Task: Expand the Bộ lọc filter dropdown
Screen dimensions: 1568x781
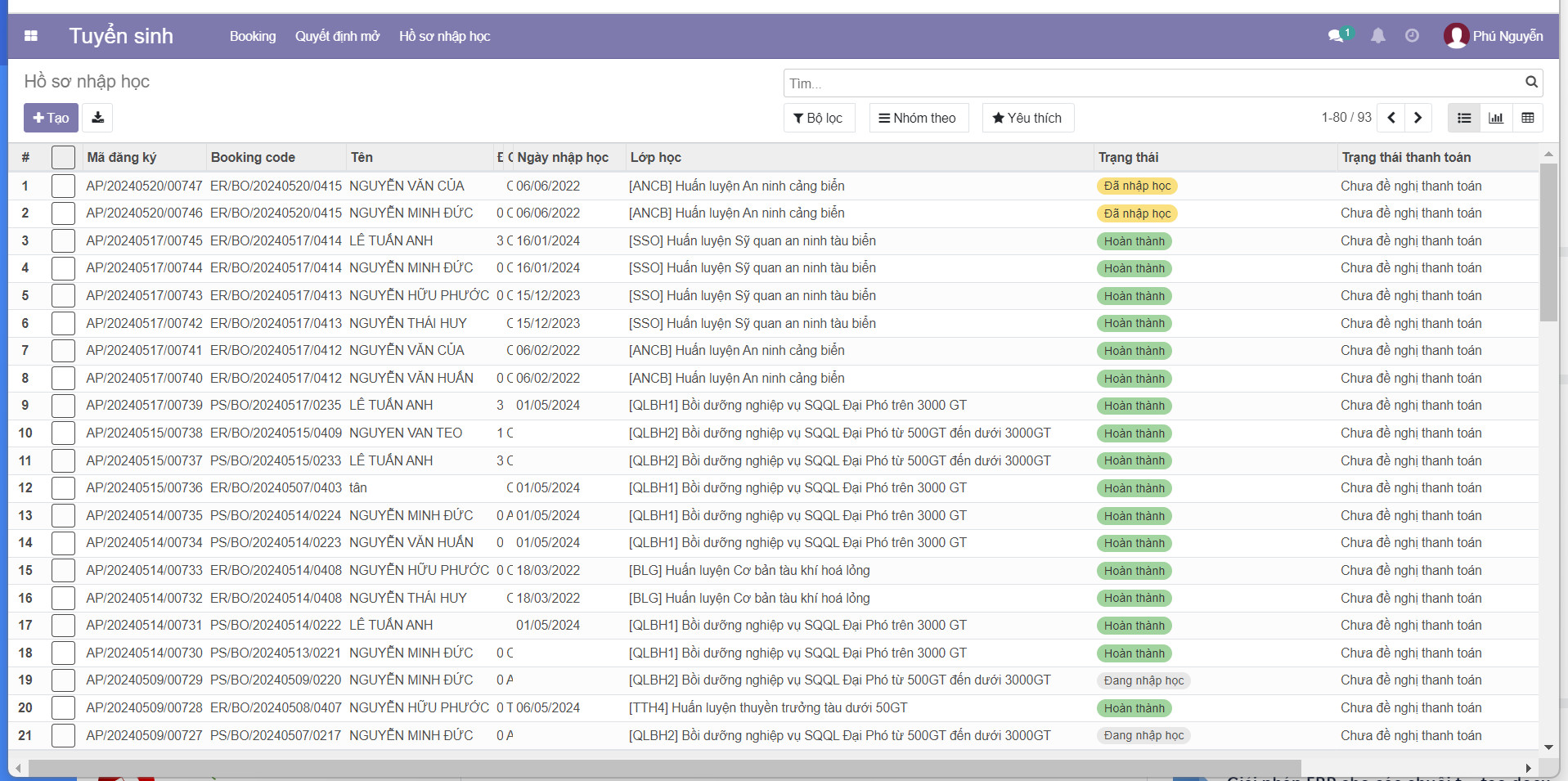Action: point(818,118)
